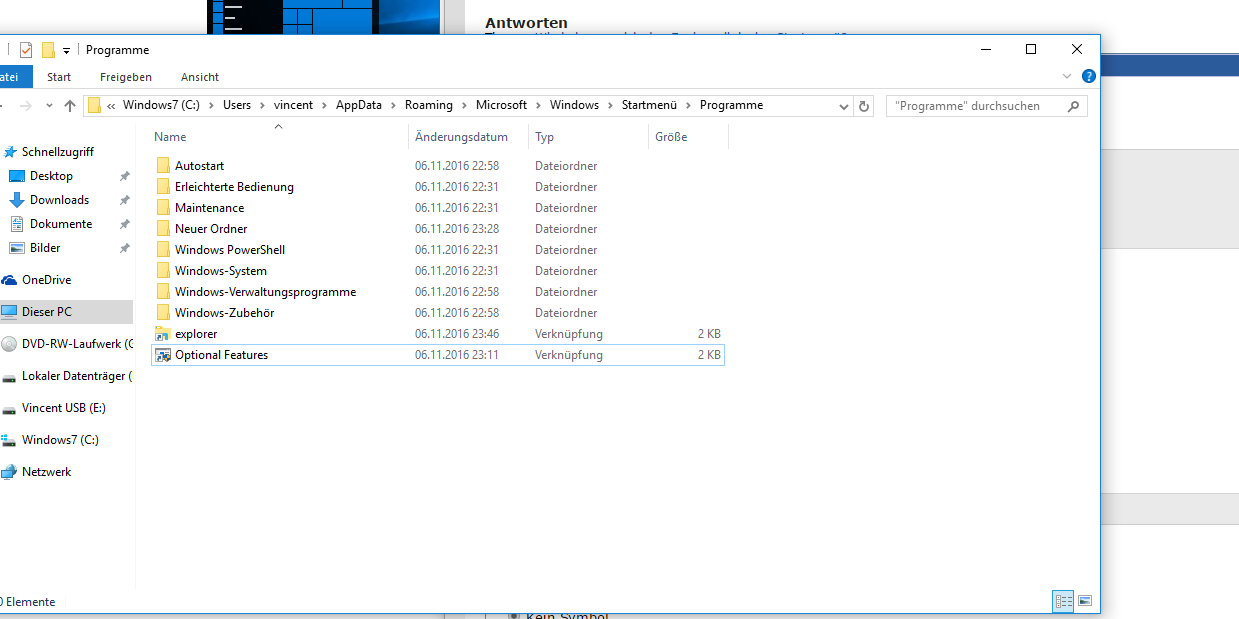Expand the breadcrumb overflow chevrons
The height and width of the screenshot is (619, 1239).
[x=111, y=106]
